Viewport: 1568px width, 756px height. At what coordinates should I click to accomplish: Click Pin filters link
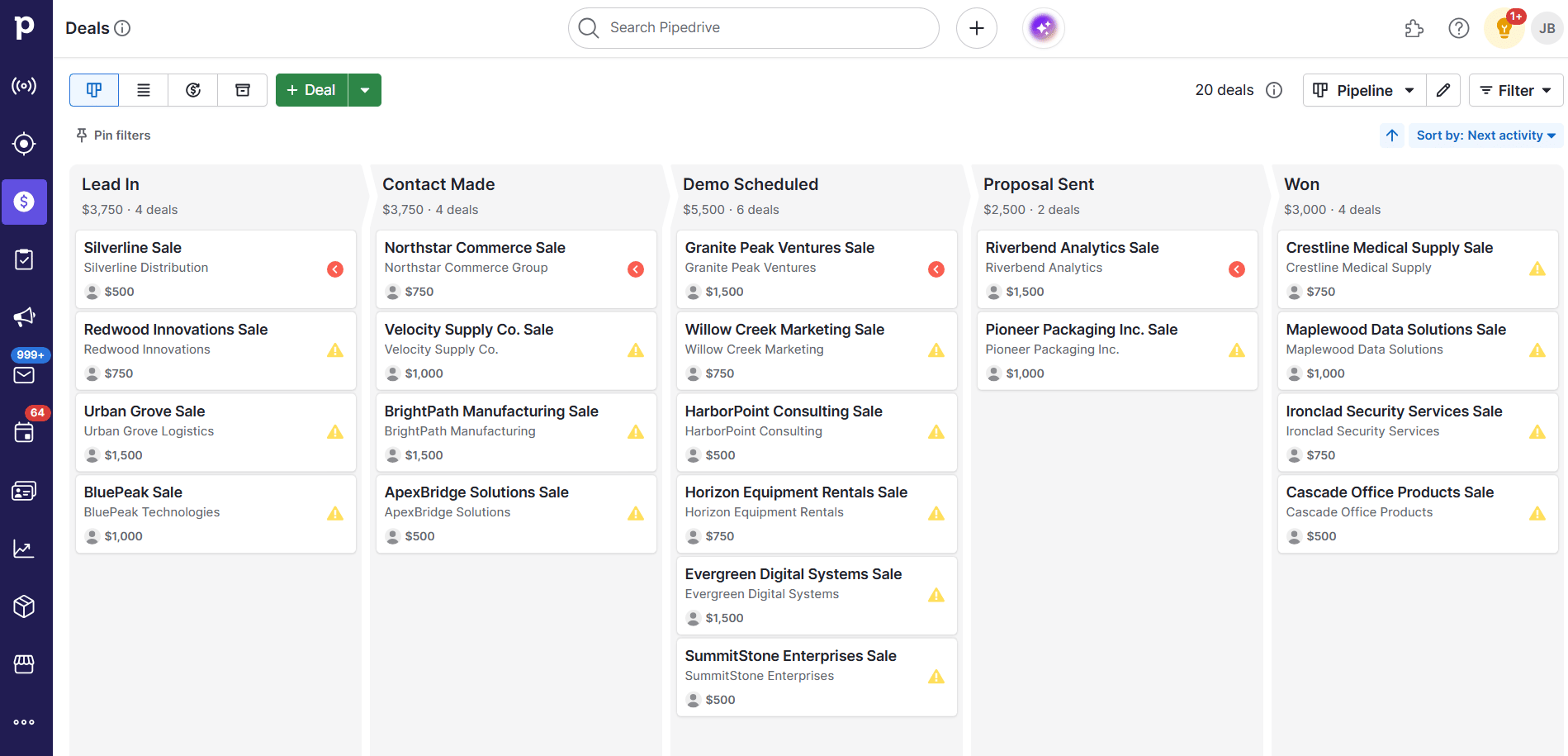(x=113, y=136)
